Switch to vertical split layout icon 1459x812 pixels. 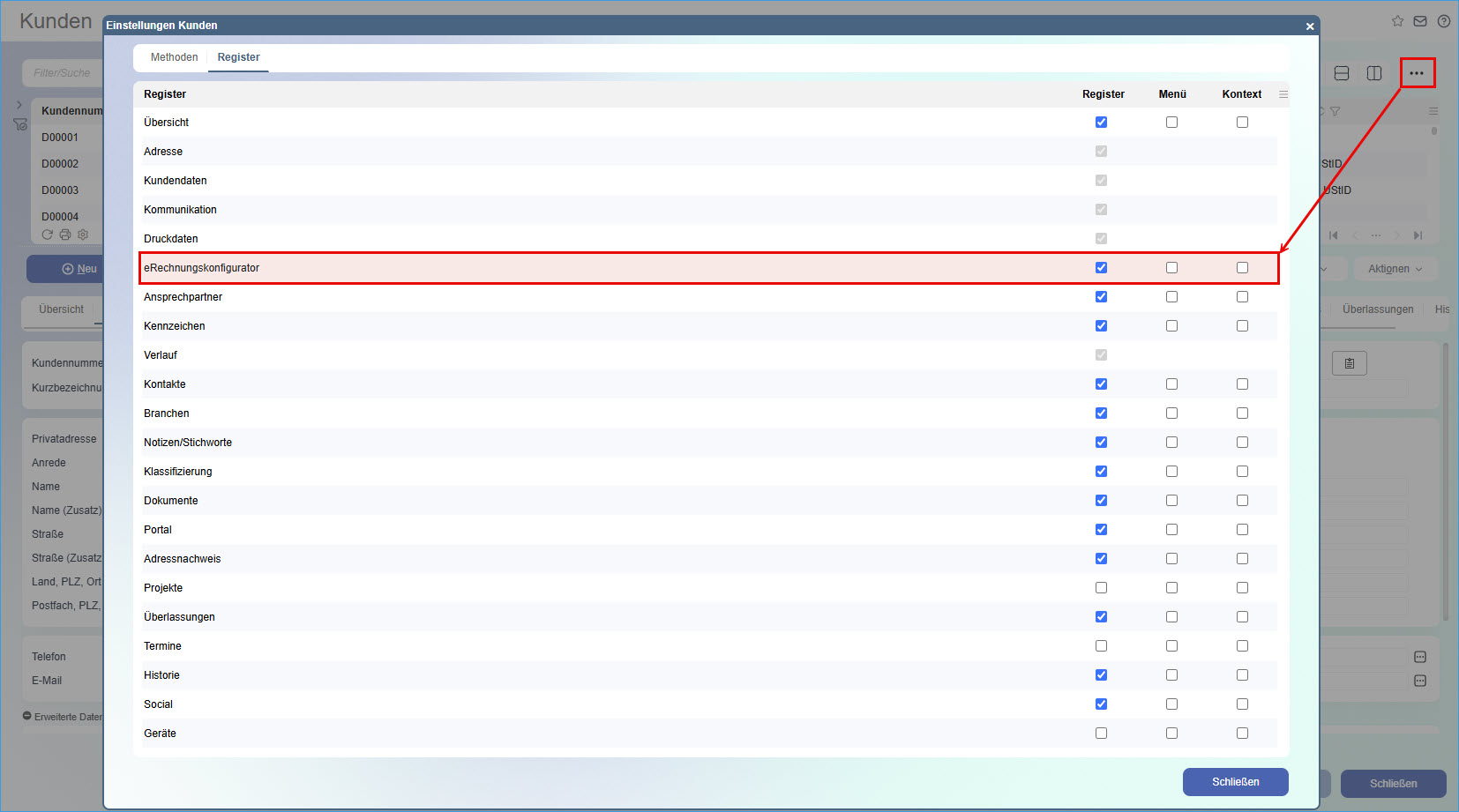(x=1374, y=73)
